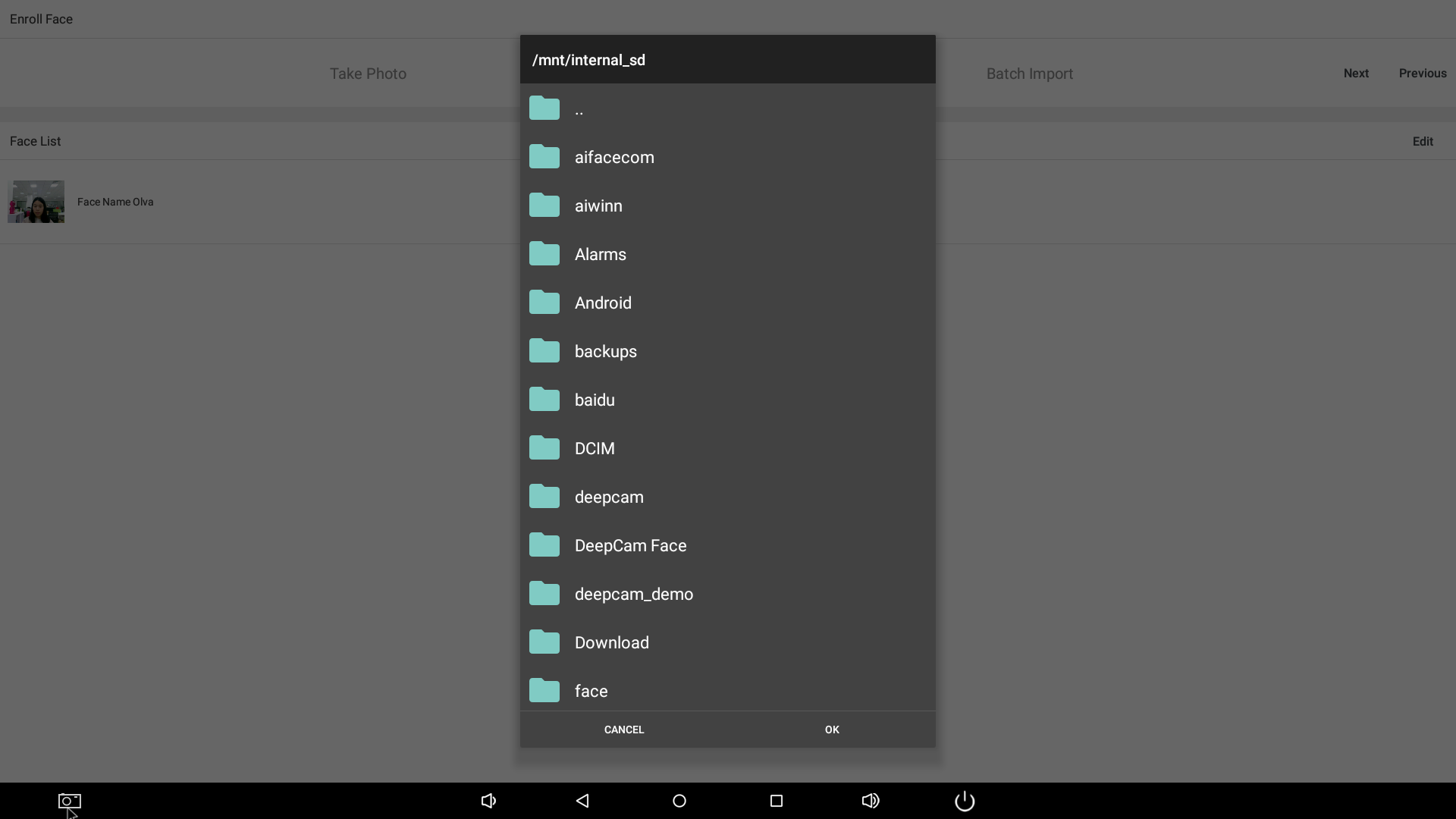
Task: Click Edit in the Face List header
Action: tap(1423, 141)
